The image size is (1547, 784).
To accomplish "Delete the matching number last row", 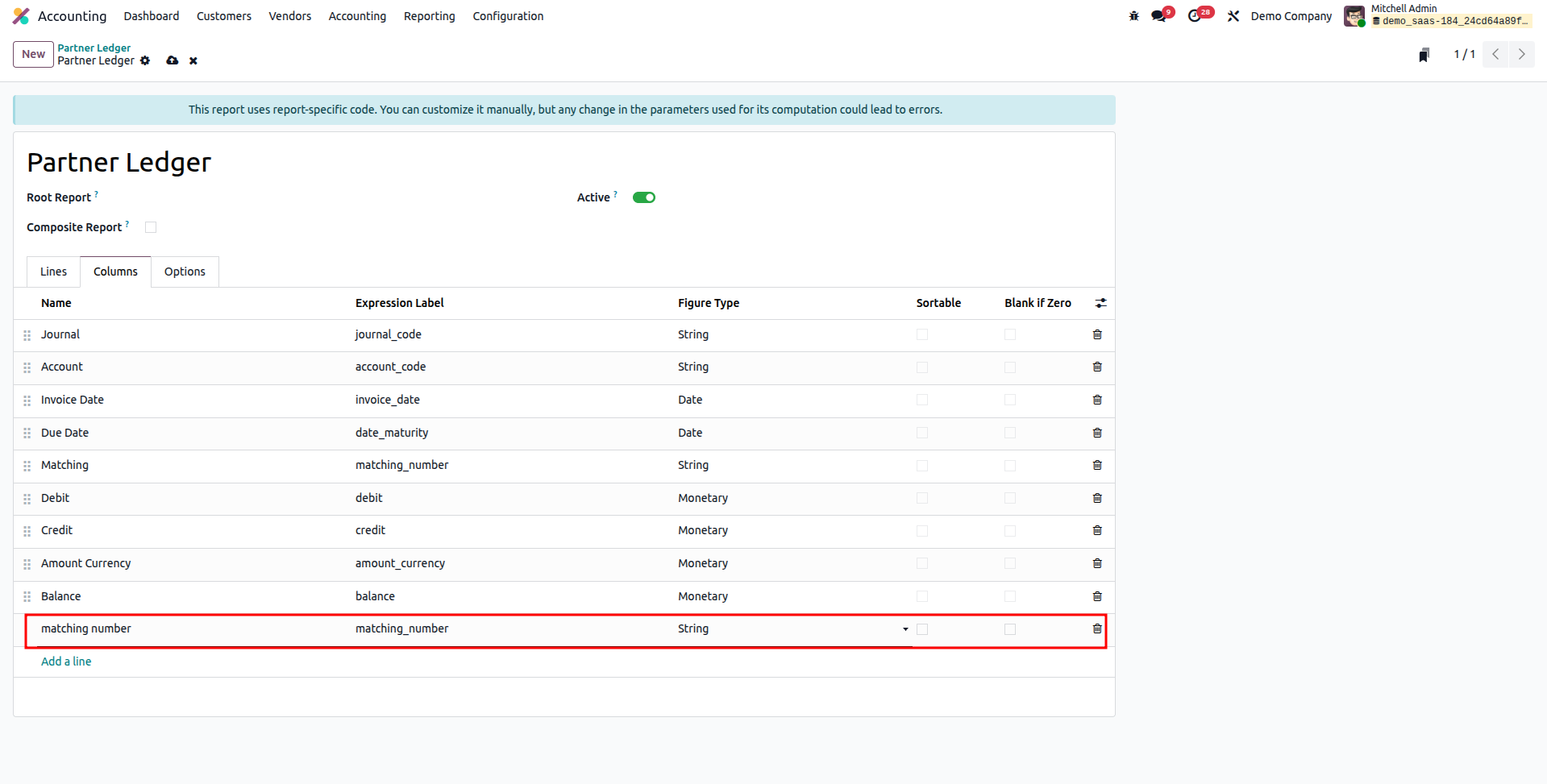I will (x=1097, y=628).
